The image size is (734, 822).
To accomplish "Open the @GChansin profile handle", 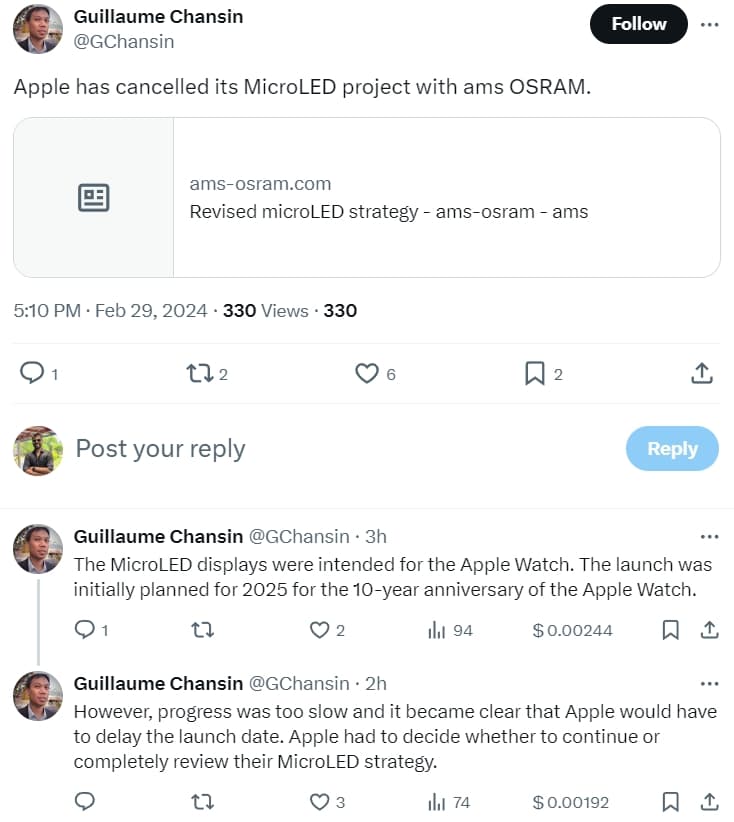I will [124, 41].
